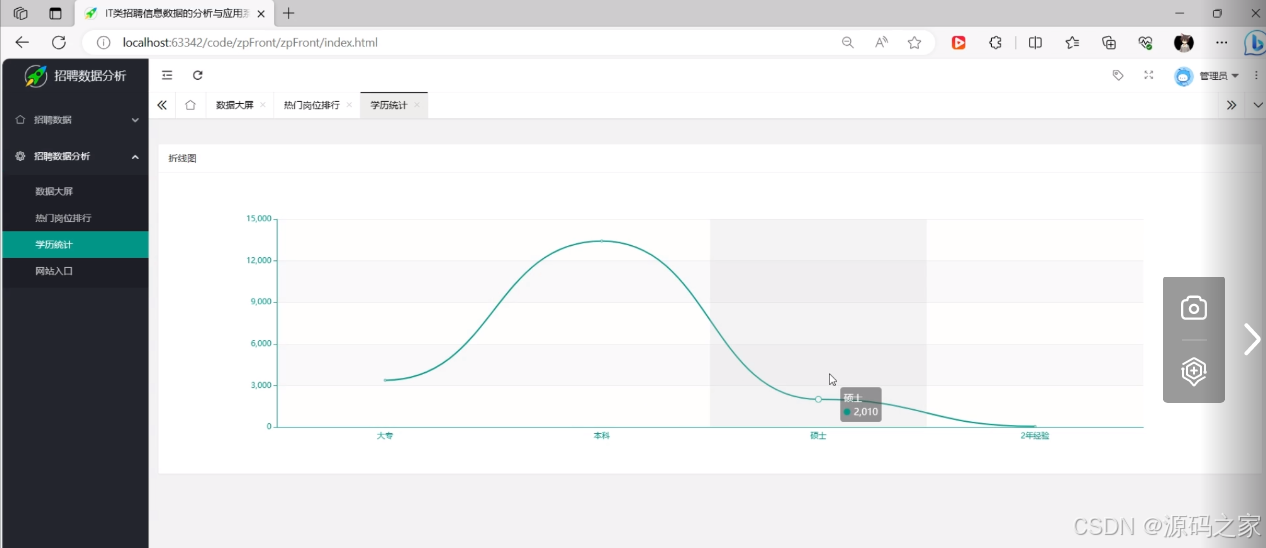
Task: Click the Read aloud icon in the address bar
Action: coord(881,43)
